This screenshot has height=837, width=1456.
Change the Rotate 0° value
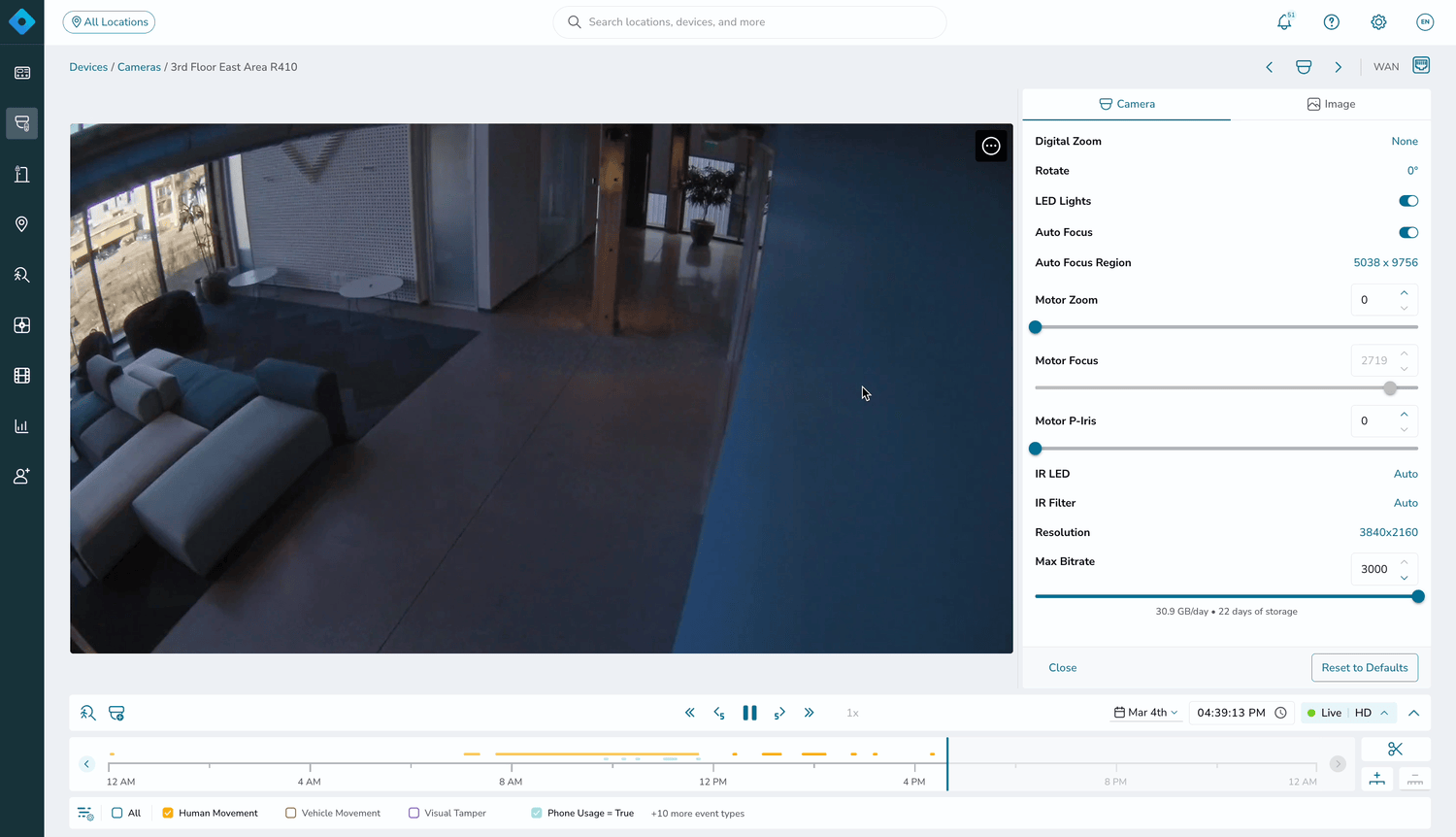pos(1412,171)
